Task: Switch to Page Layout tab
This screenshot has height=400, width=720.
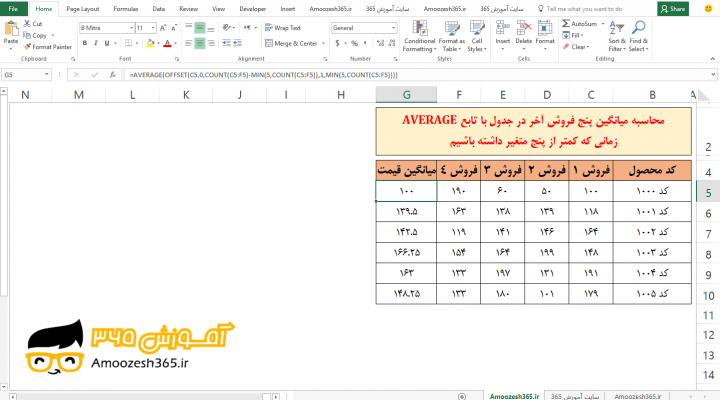Action: [x=83, y=9]
